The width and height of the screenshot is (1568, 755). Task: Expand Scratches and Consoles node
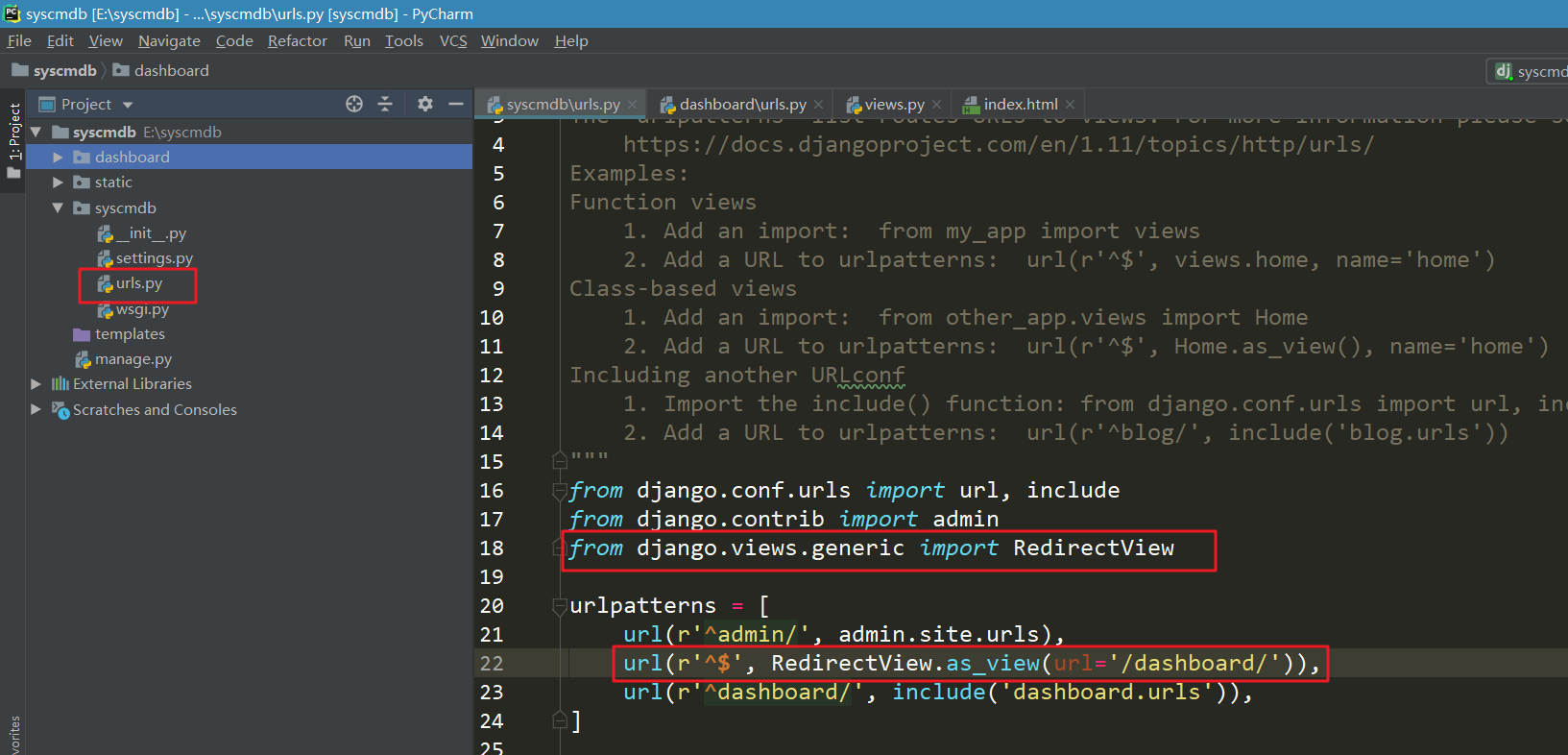(x=36, y=409)
